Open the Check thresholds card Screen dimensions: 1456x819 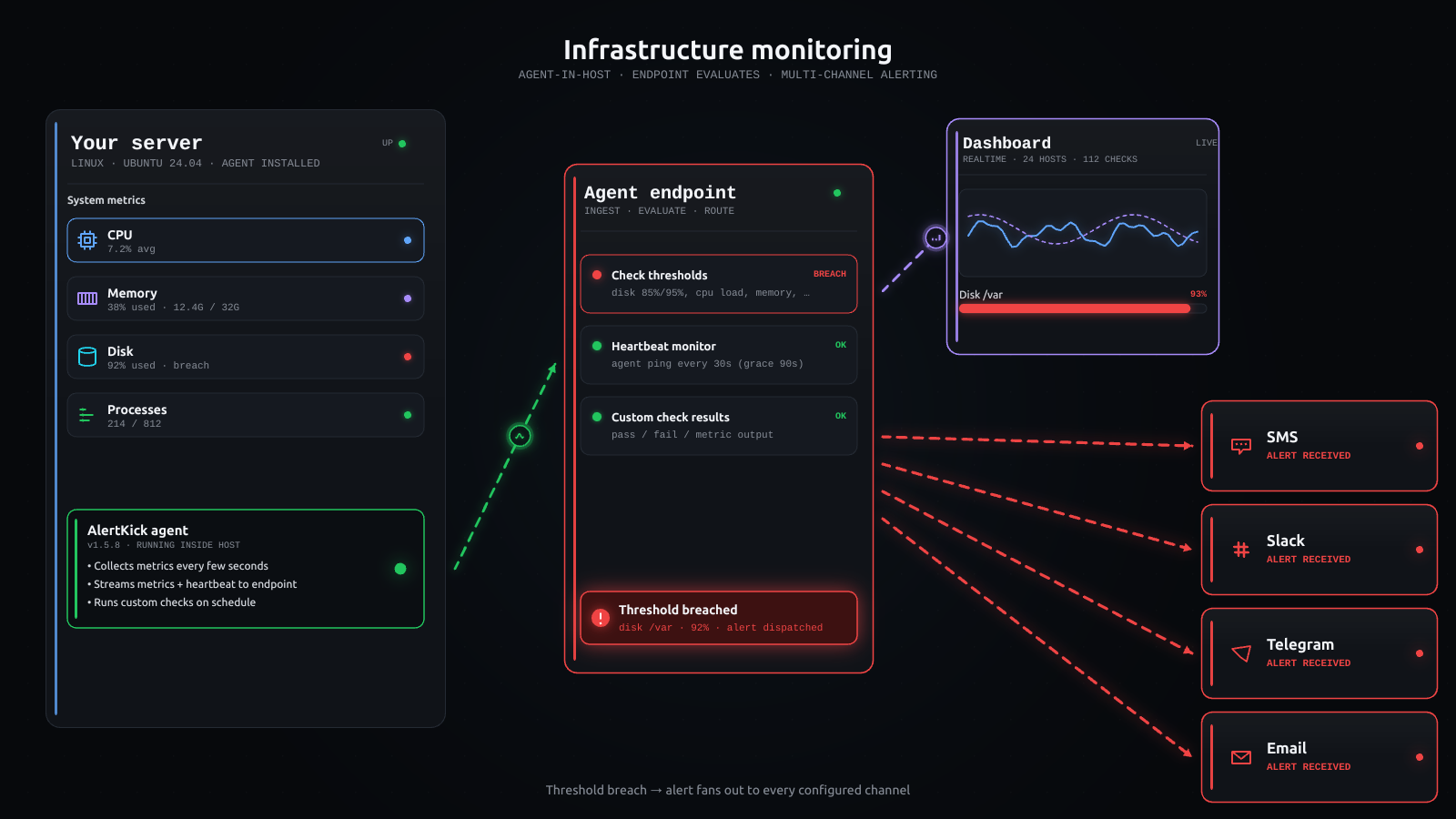[x=719, y=284]
